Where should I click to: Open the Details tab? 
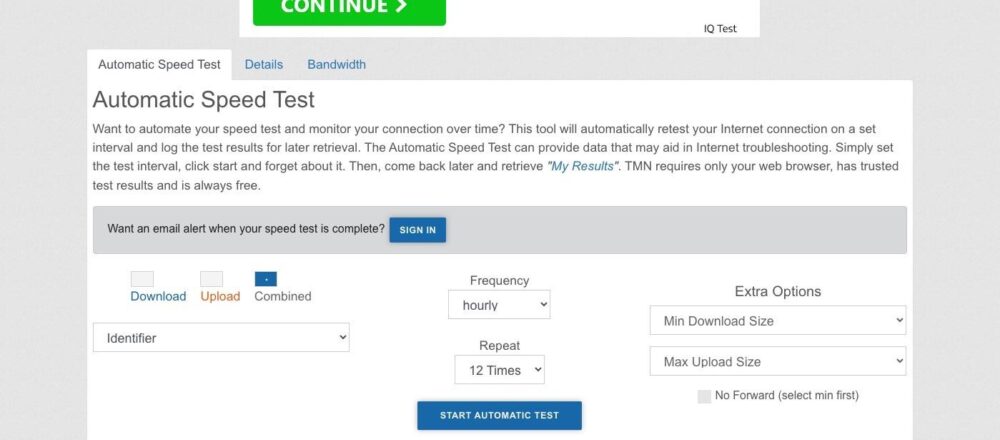pos(264,65)
